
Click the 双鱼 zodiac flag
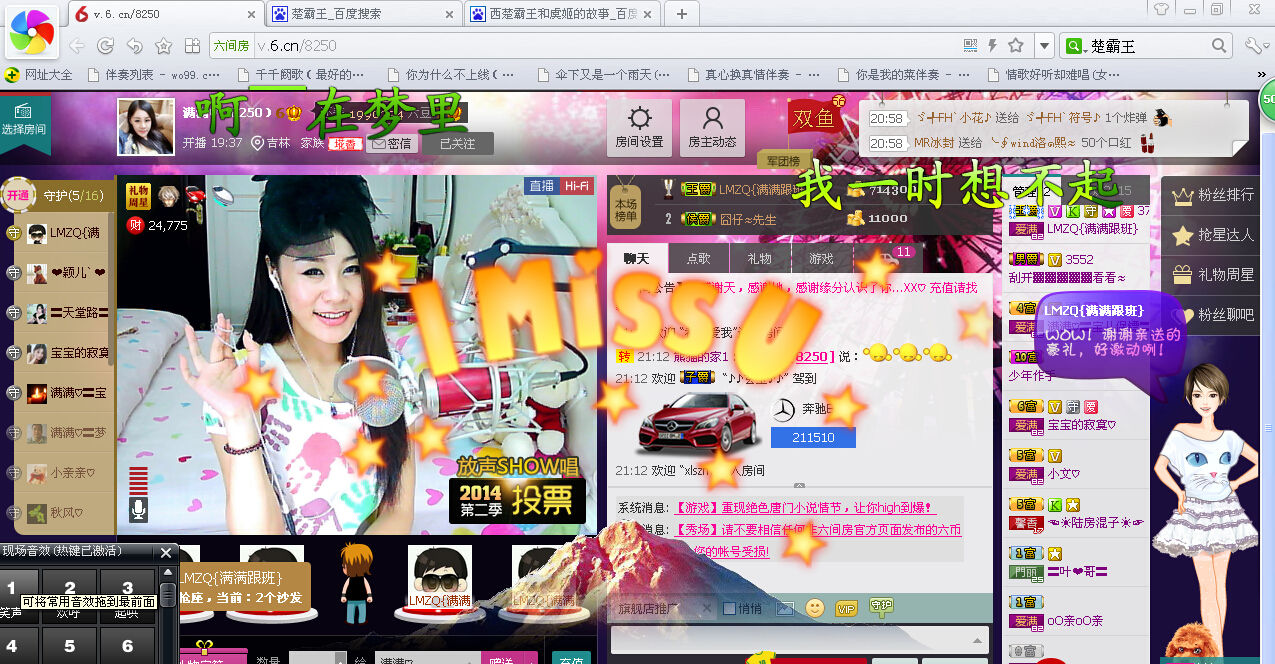[815, 118]
